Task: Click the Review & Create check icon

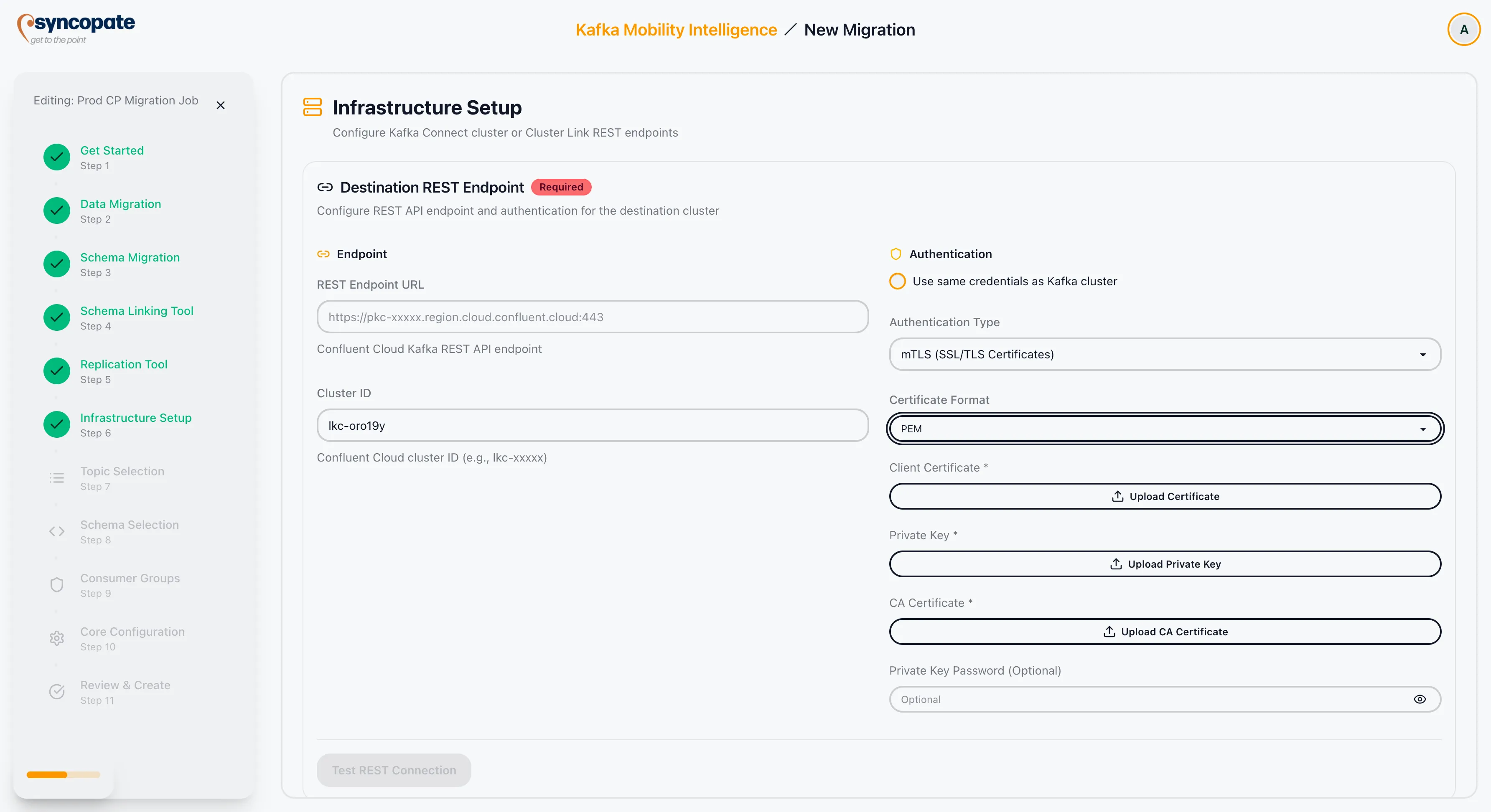Action: (x=57, y=691)
